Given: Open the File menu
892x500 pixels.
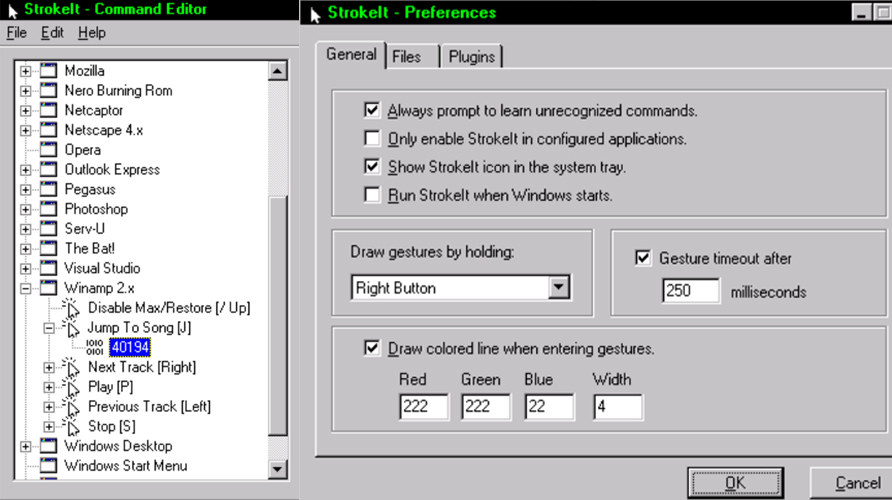Looking at the screenshot, I should [x=16, y=33].
